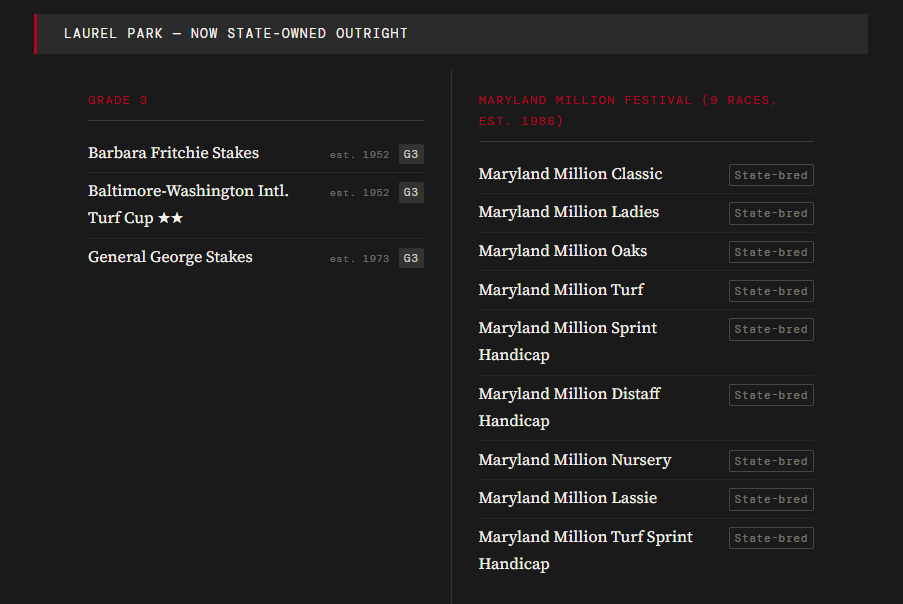Screen dimensions: 903x604
Task: Click State-bred tag beside Distaff Handicap
Action: point(771,395)
